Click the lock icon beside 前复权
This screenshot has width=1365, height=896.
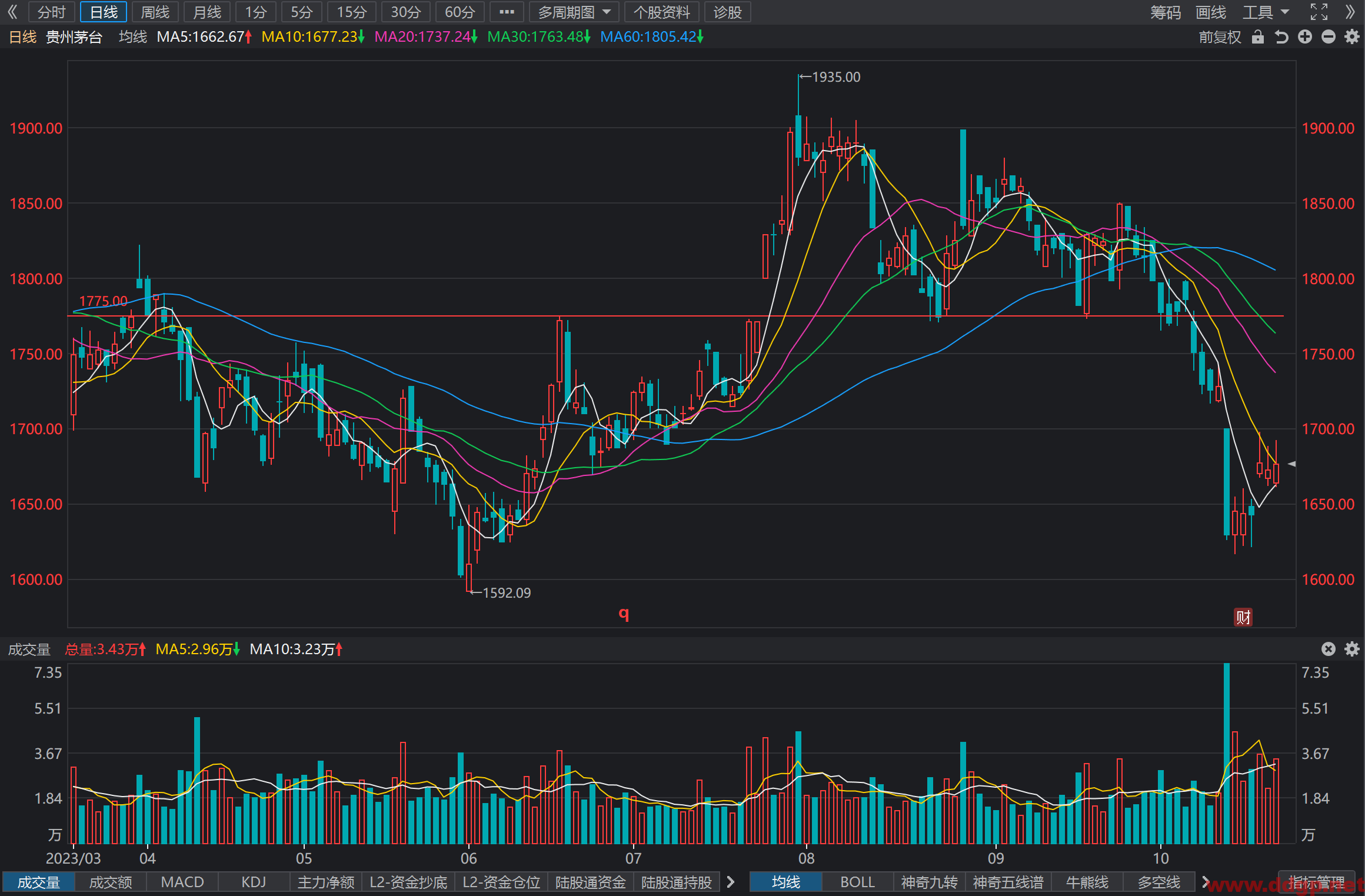(x=1258, y=37)
